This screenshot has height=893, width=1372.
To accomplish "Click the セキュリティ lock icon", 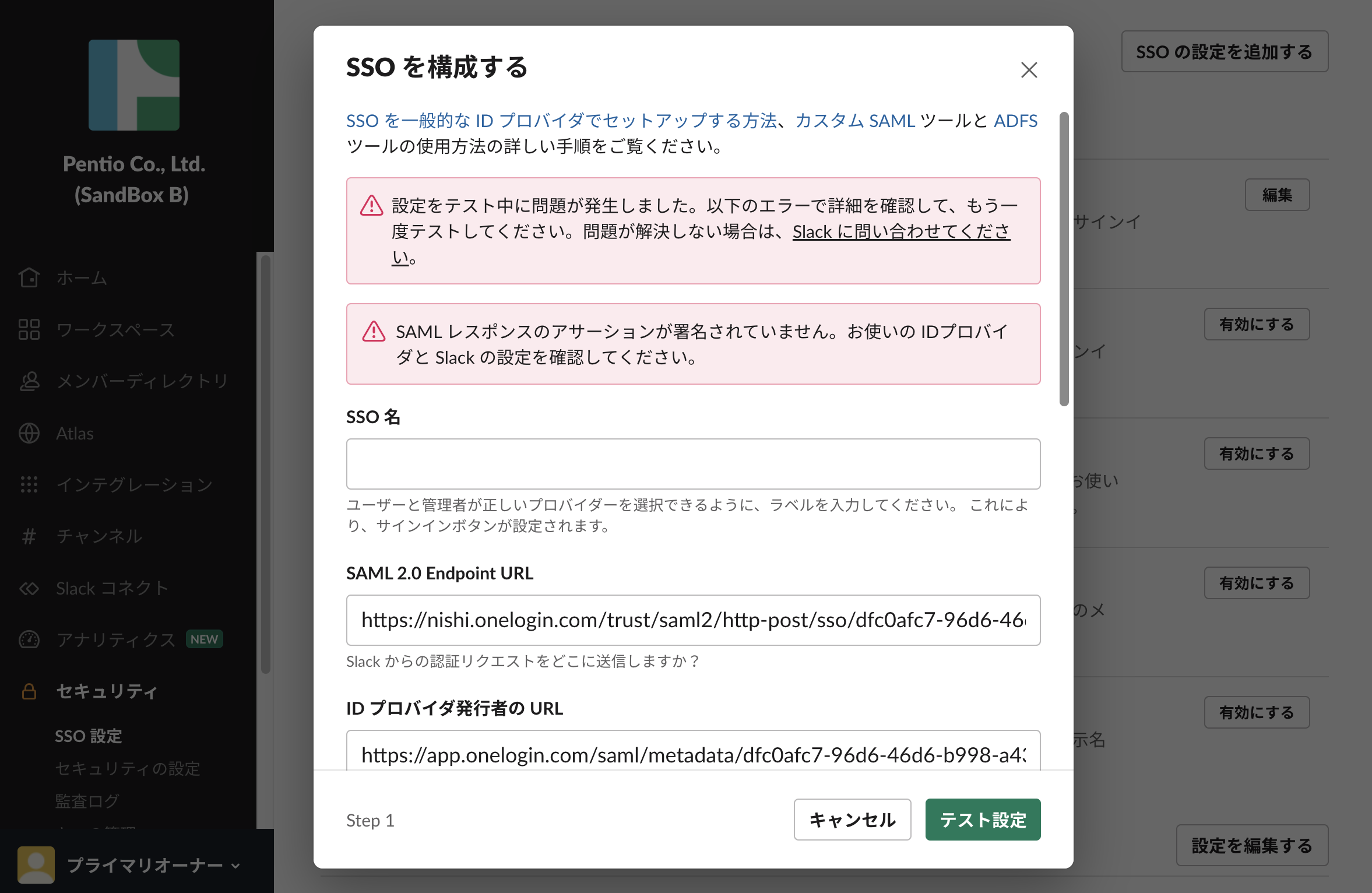I will (x=29, y=691).
